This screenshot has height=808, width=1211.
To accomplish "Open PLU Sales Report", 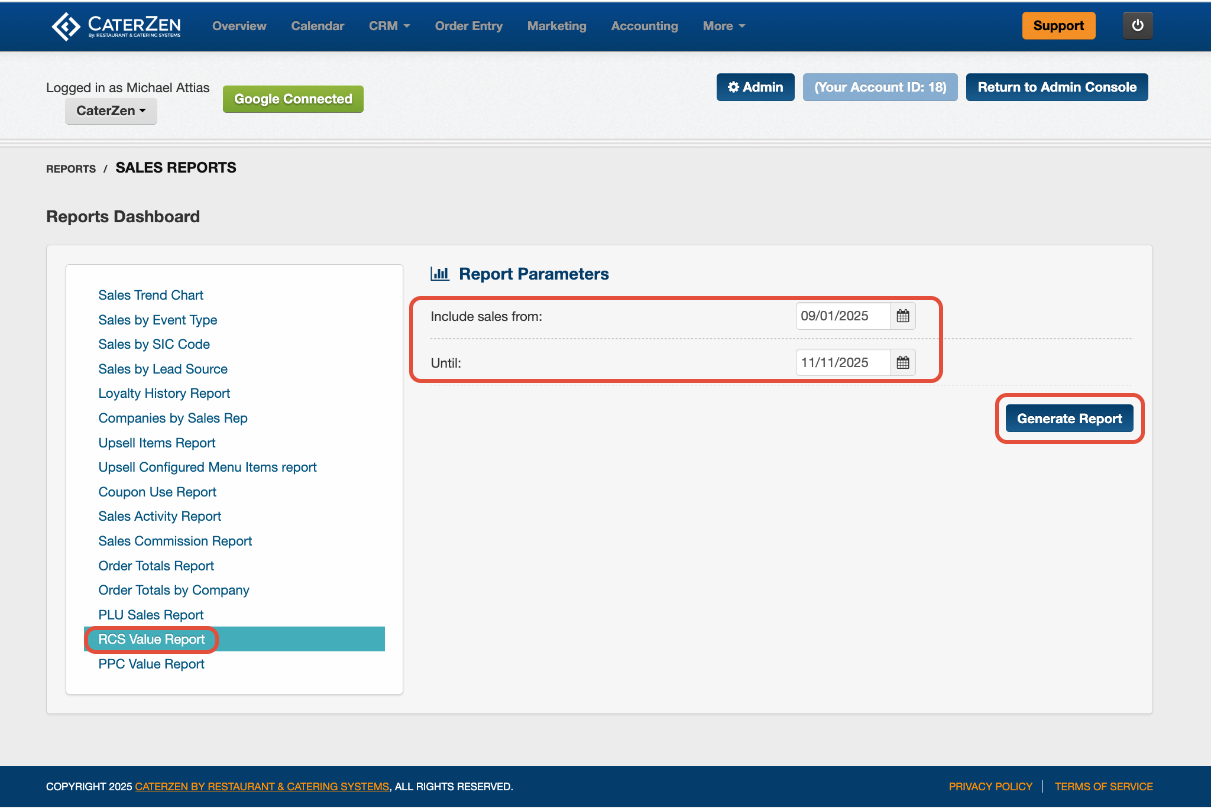I will (x=151, y=615).
